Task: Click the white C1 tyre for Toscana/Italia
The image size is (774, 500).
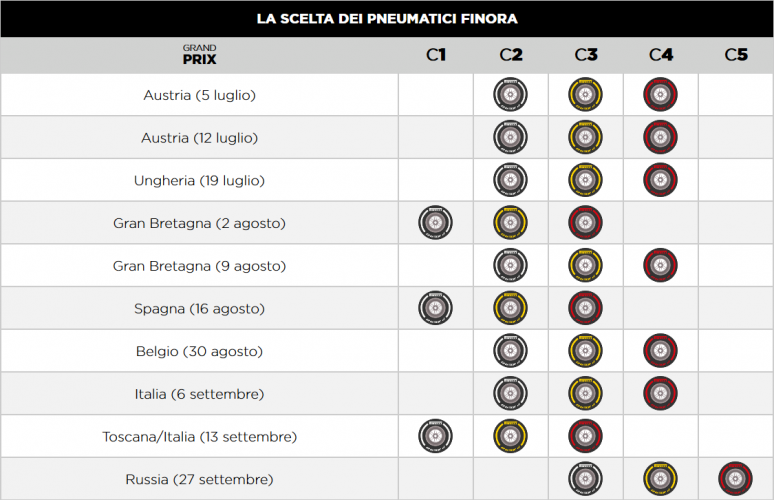Action: tap(435, 436)
